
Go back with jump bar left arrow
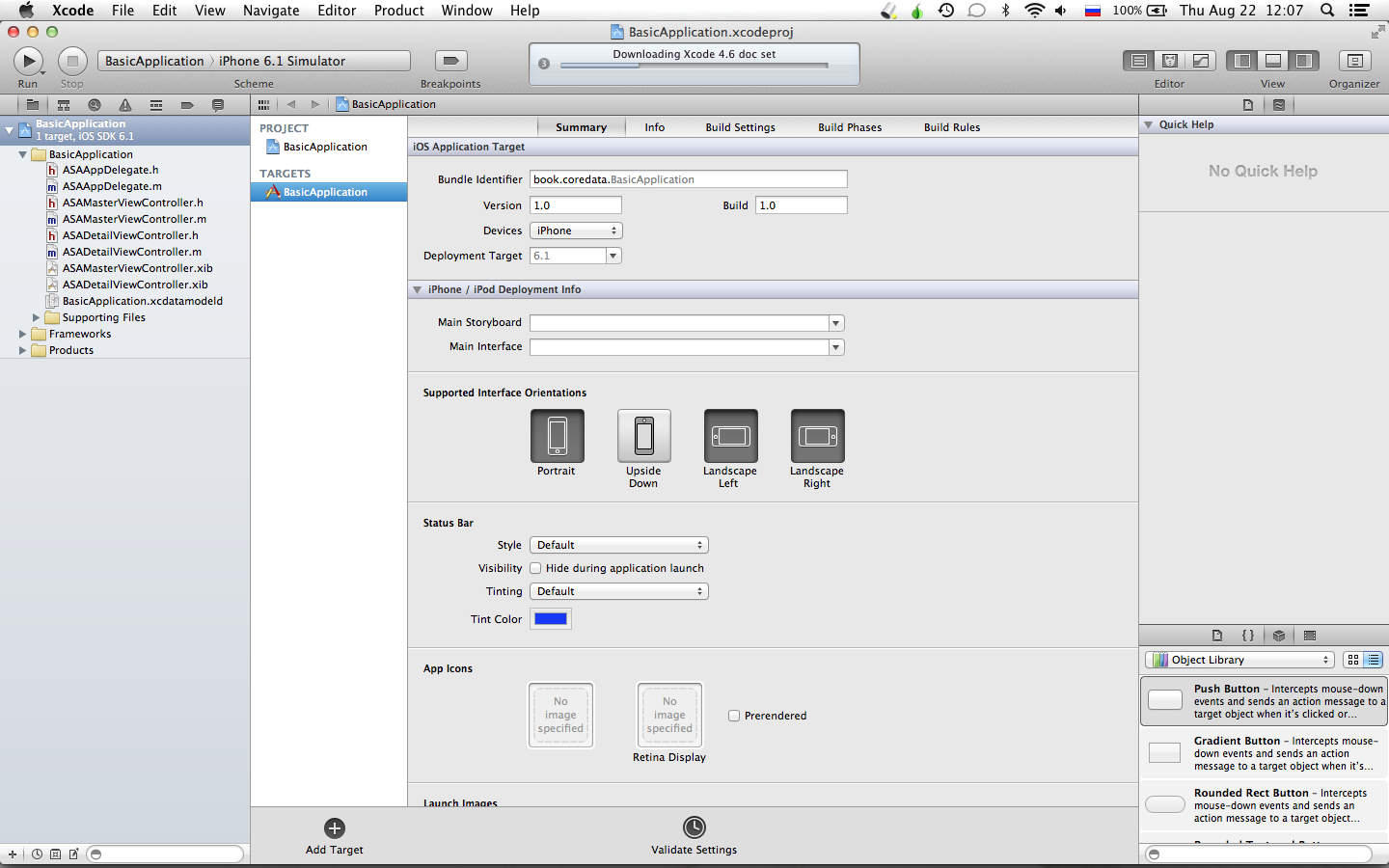(x=291, y=104)
